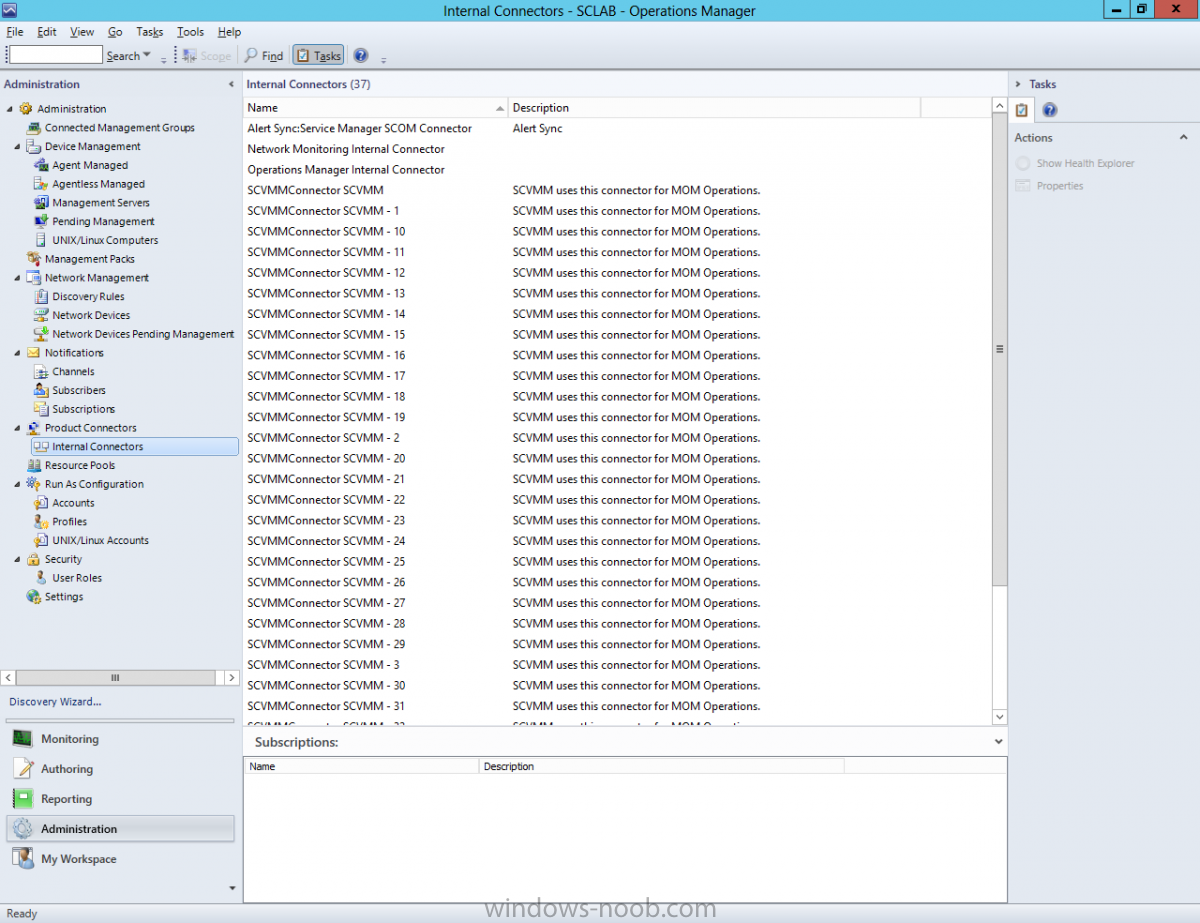Click the navigation tree horizontal scrollbar thumb
The image size is (1200, 923).
115,677
